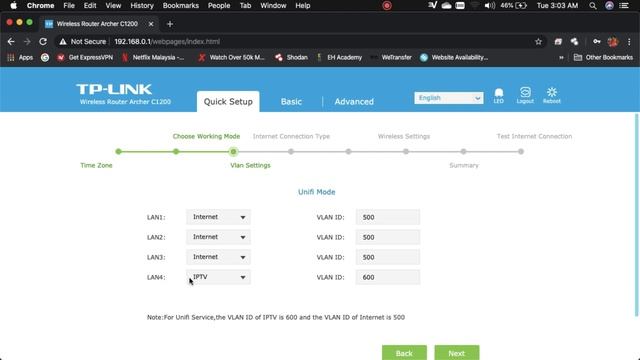Click the browser back arrow
640x360 pixels.
pyautogui.click(x=11, y=42)
